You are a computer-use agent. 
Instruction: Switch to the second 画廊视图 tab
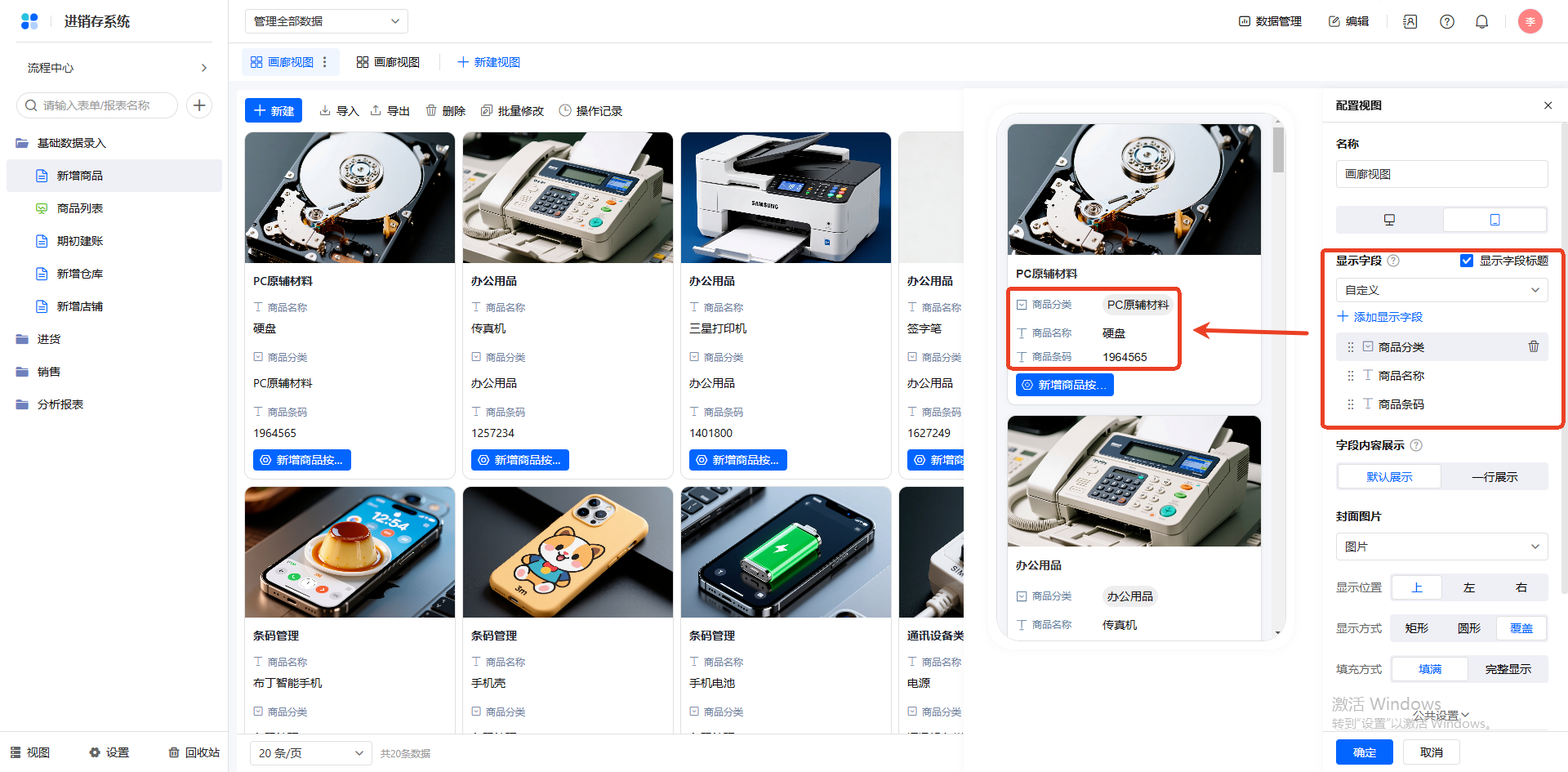point(389,62)
